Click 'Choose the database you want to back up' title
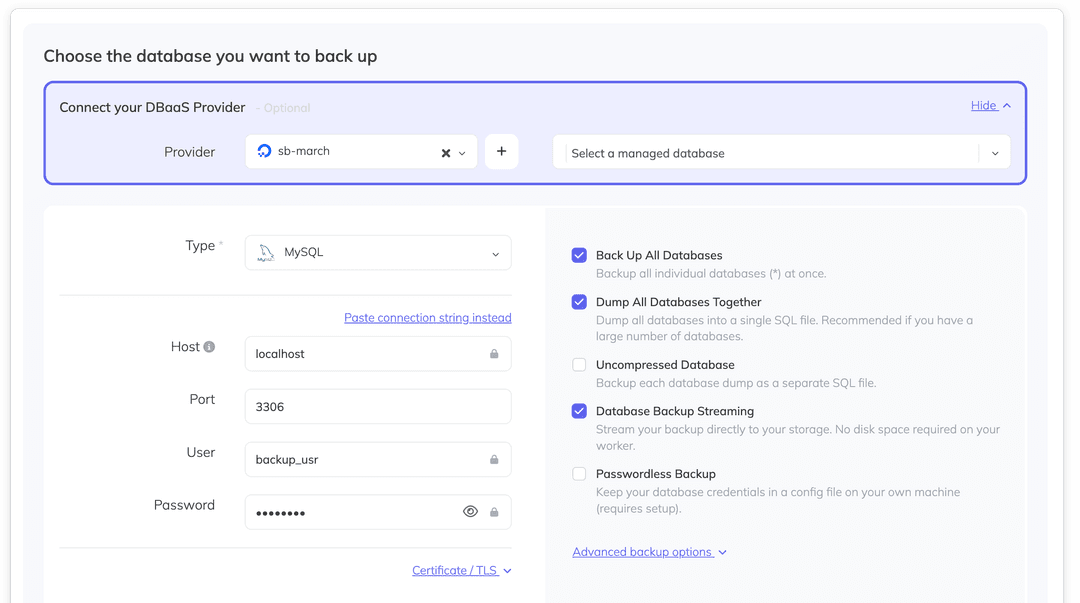The image size is (1080, 603). (210, 56)
